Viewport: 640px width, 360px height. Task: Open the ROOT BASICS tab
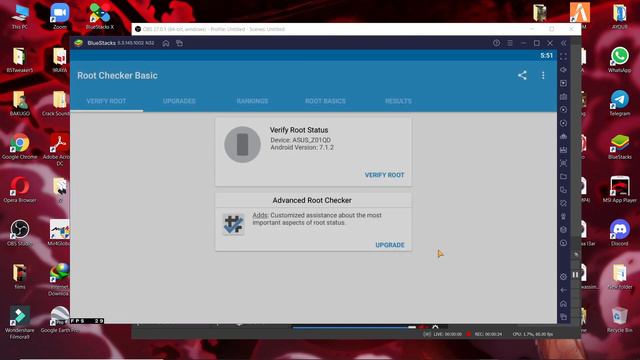tap(325, 101)
